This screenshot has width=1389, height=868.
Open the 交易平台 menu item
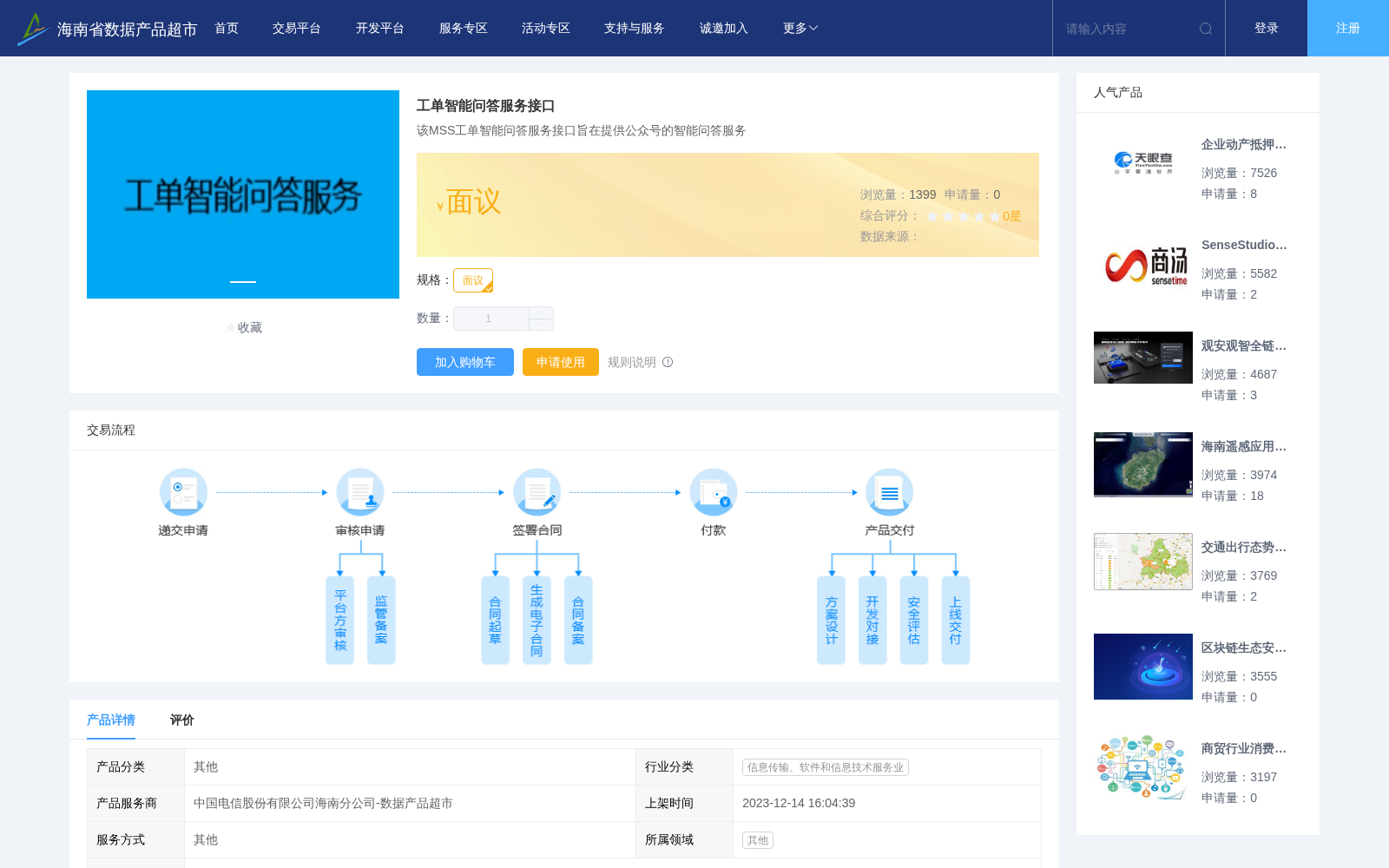297,29
